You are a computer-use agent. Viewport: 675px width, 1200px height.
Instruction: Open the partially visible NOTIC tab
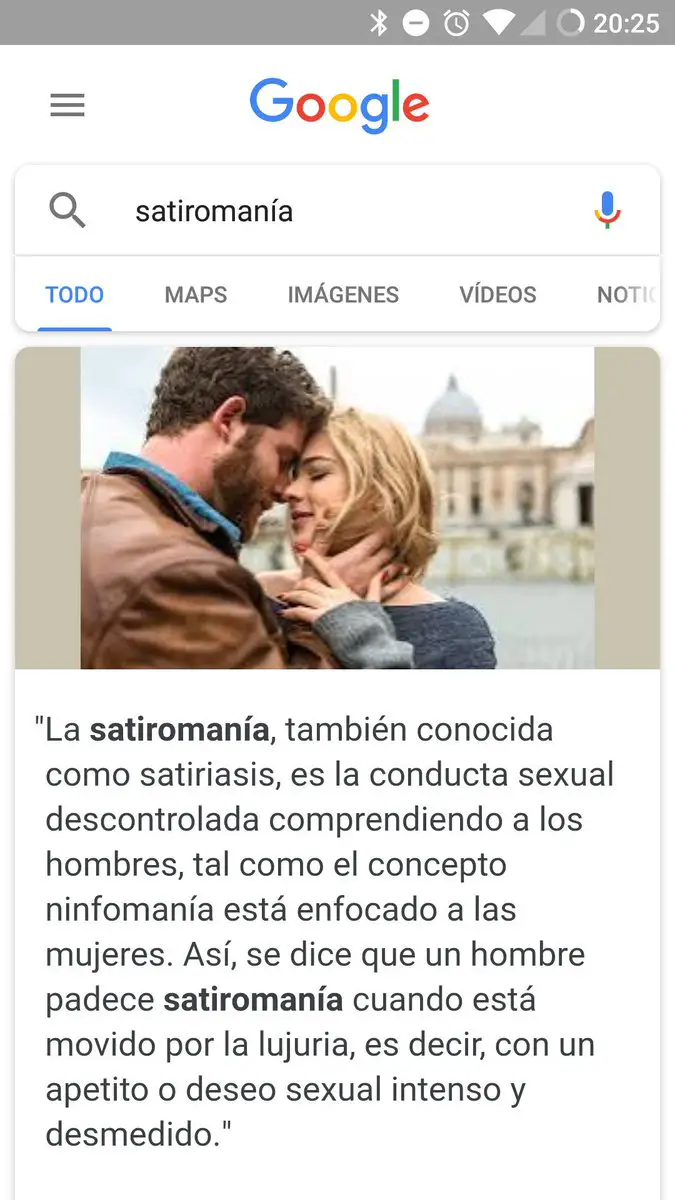click(x=627, y=295)
